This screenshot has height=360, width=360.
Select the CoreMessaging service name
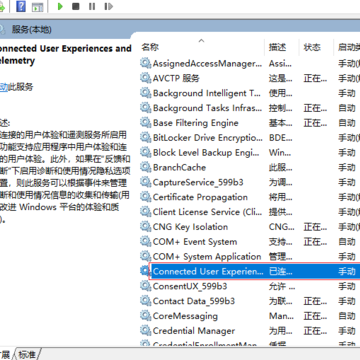click(x=185, y=316)
